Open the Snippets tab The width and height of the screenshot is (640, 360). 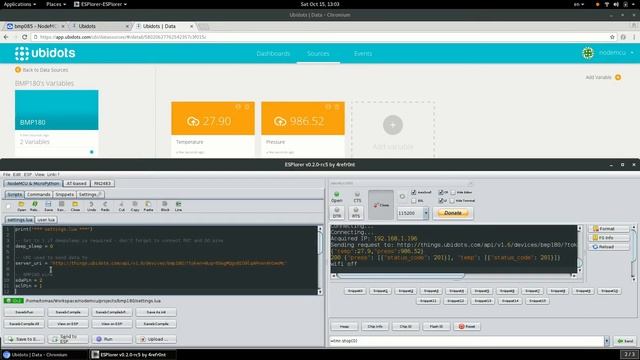pos(64,195)
